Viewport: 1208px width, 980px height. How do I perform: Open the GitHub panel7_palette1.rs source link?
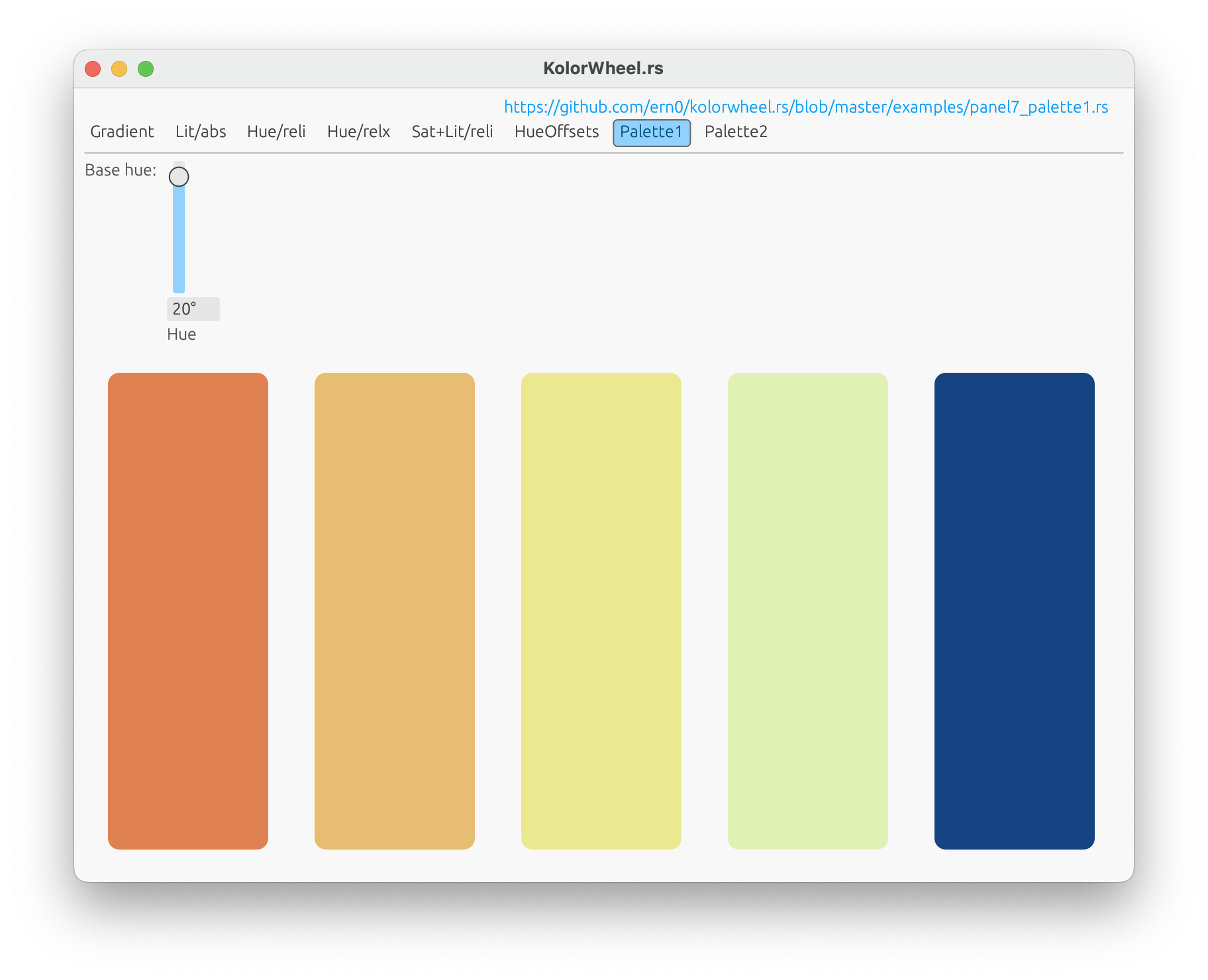coord(806,107)
